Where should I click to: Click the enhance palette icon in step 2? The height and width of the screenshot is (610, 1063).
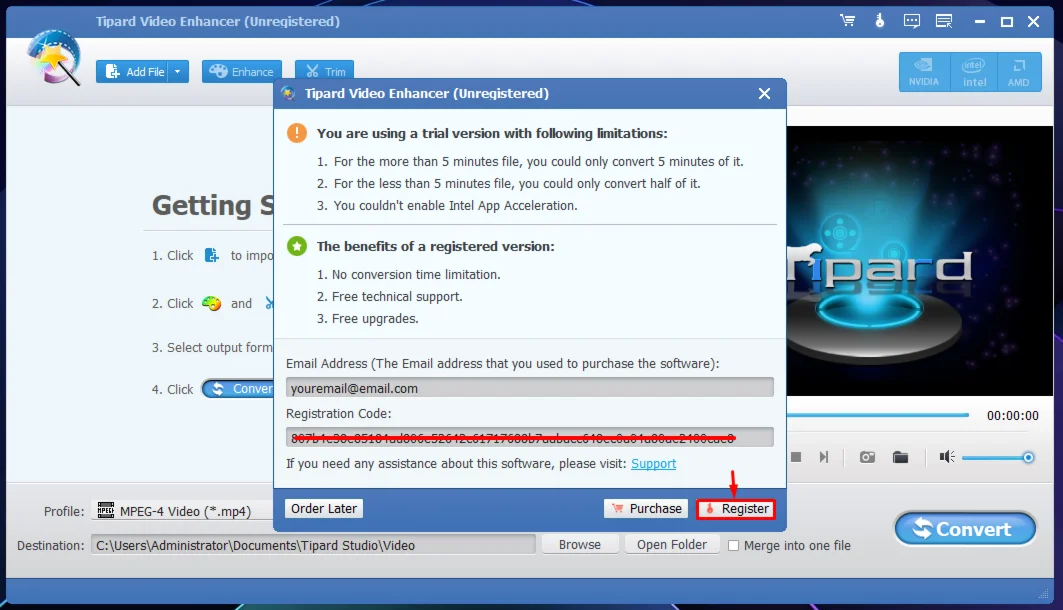click(x=212, y=303)
